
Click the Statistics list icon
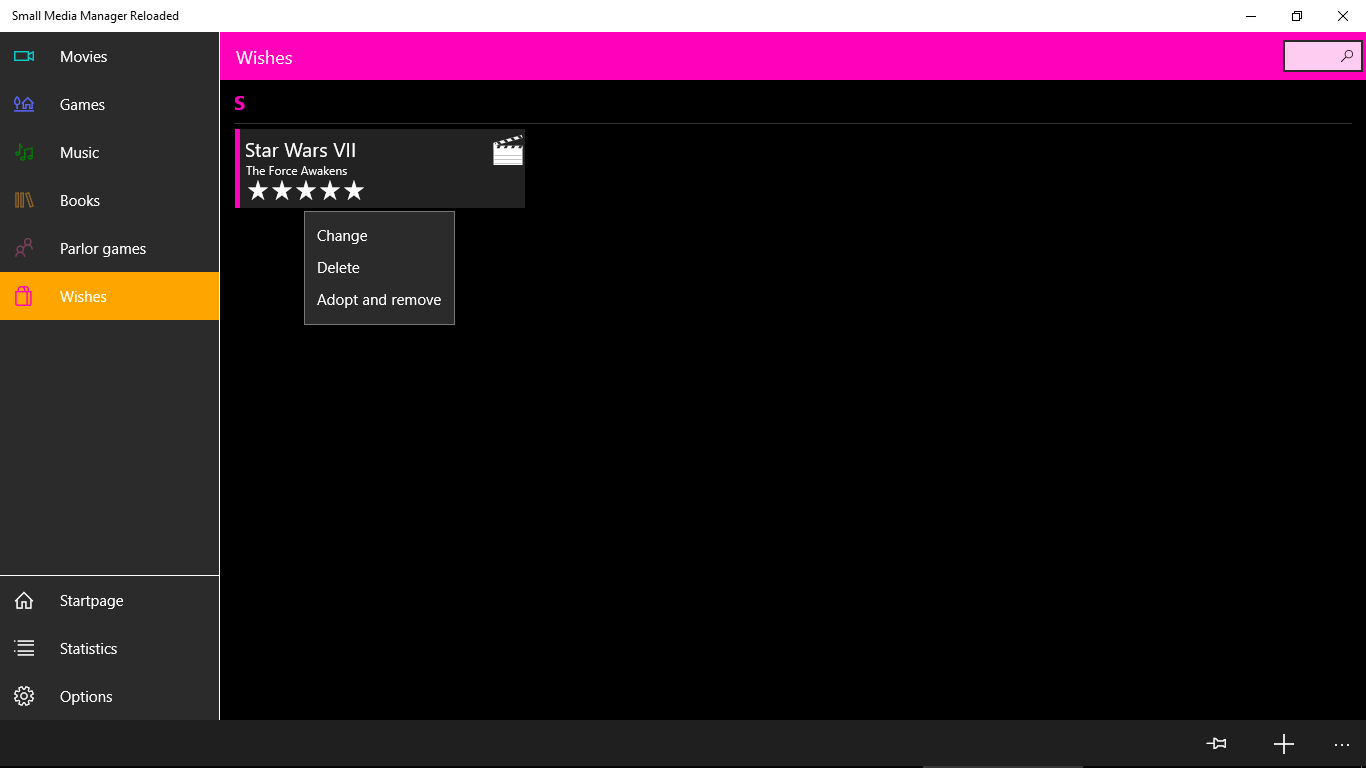tap(24, 648)
